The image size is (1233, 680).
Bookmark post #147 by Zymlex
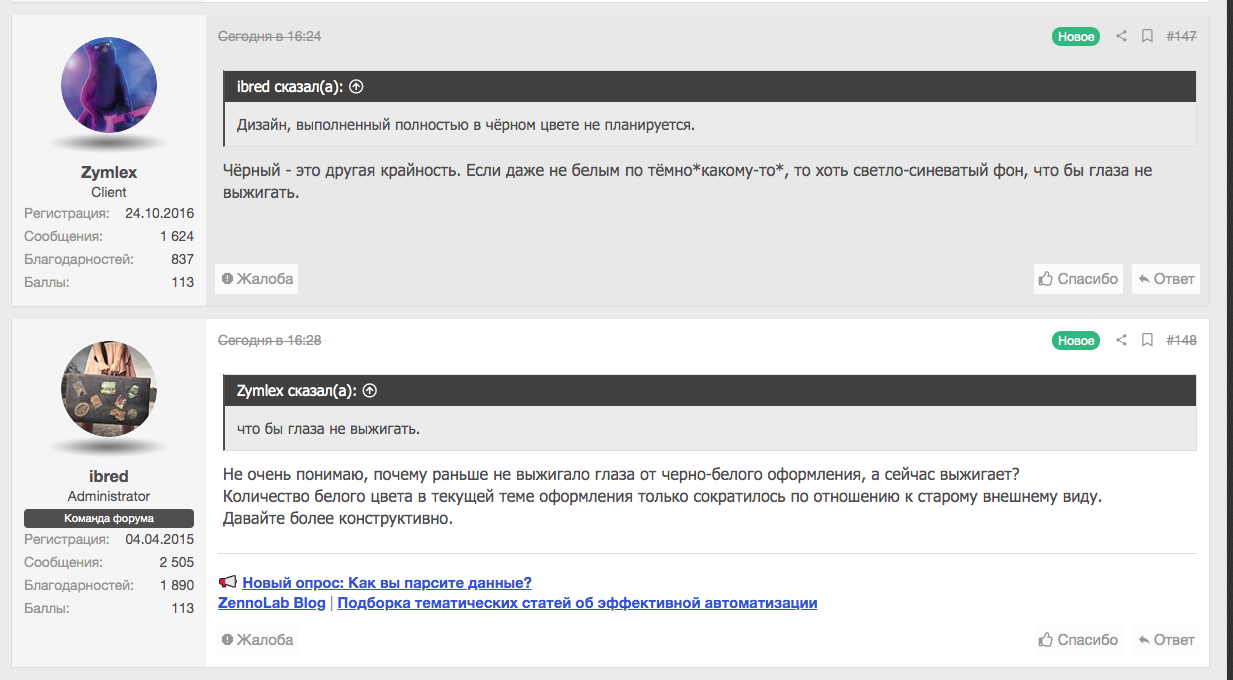point(1147,37)
